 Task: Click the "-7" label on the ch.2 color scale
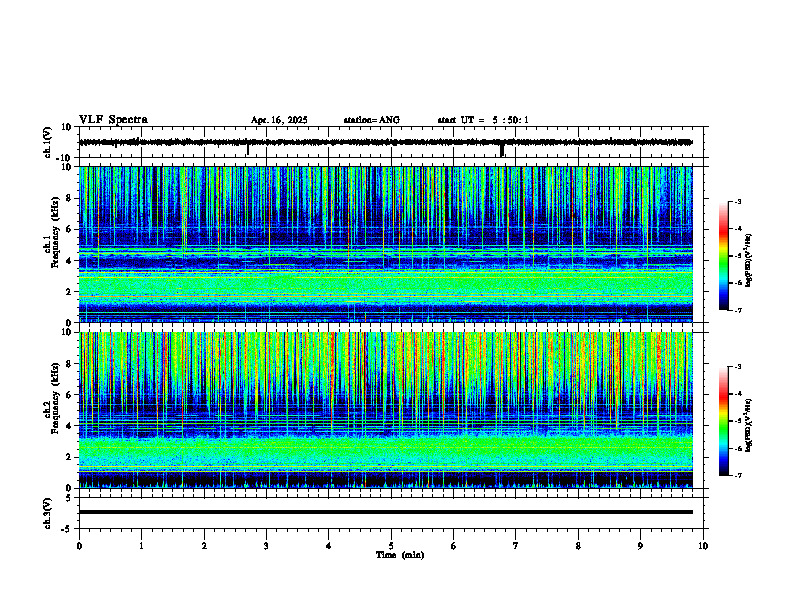tap(737, 475)
